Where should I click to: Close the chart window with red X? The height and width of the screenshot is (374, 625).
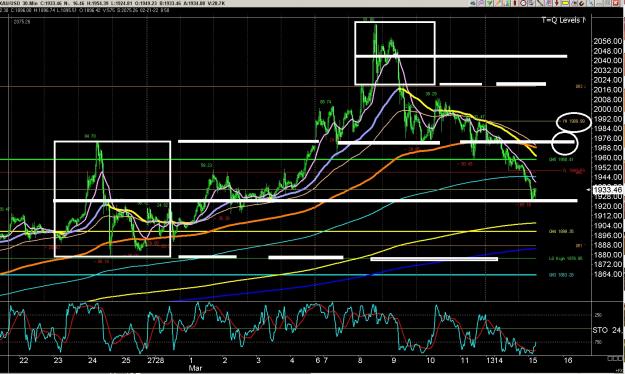pyautogui.click(x=616, y=3)
